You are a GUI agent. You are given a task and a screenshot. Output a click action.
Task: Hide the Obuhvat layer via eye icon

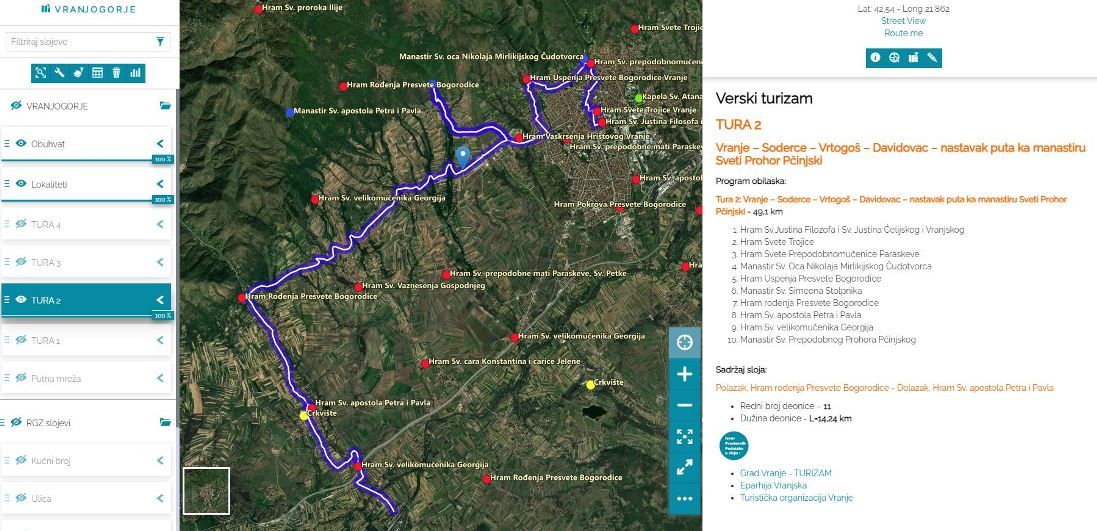(x=21, y=144)
